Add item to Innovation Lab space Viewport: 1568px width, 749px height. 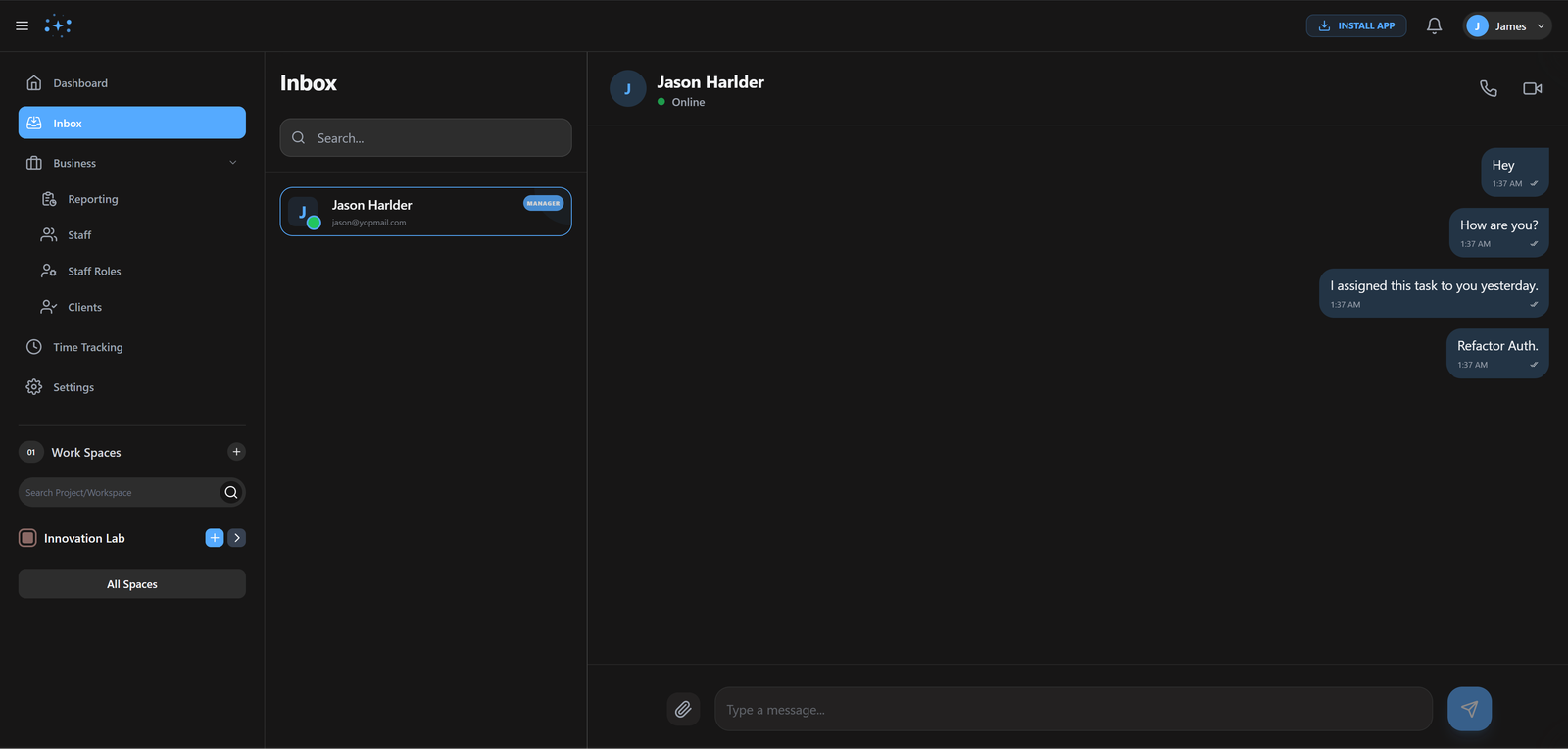214,538
